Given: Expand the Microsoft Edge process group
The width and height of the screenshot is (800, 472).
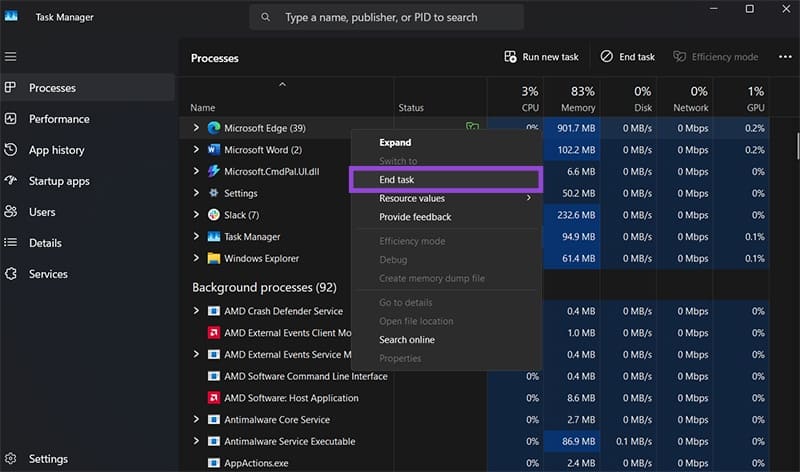Looking at the screenshot, I should (196, 128).
